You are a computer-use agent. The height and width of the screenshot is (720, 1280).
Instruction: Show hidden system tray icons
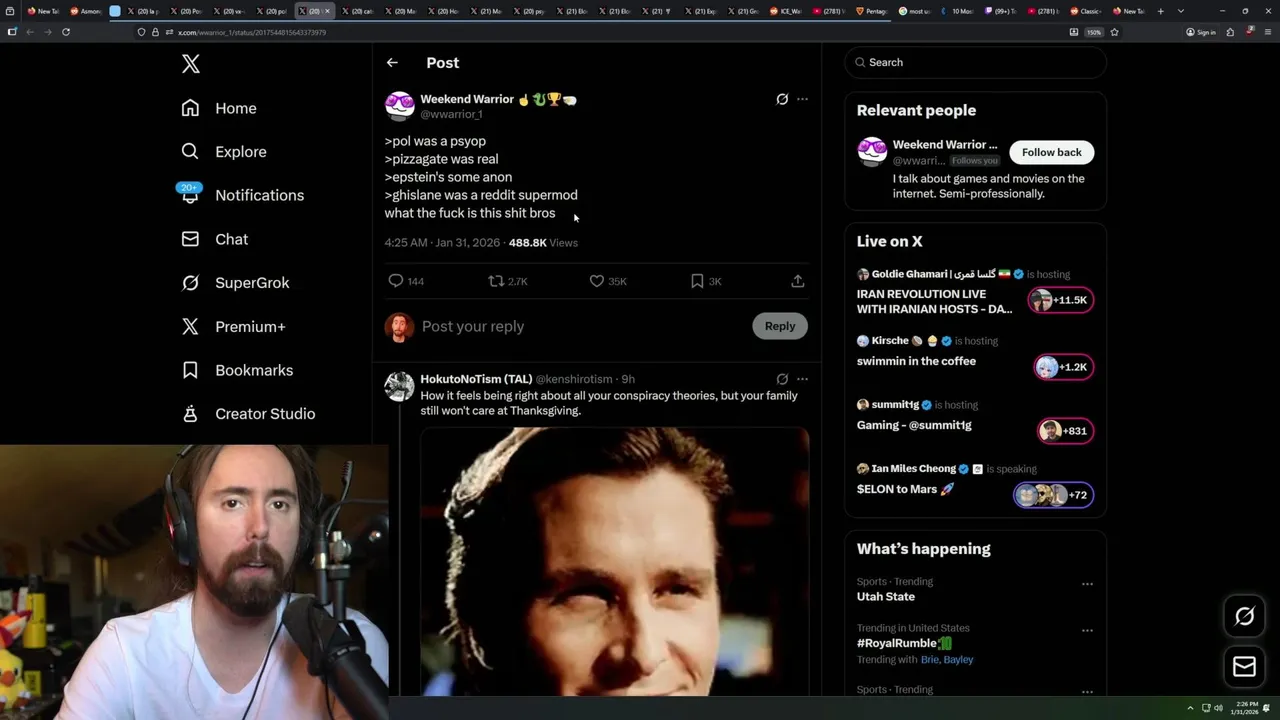coord(1190,708)
